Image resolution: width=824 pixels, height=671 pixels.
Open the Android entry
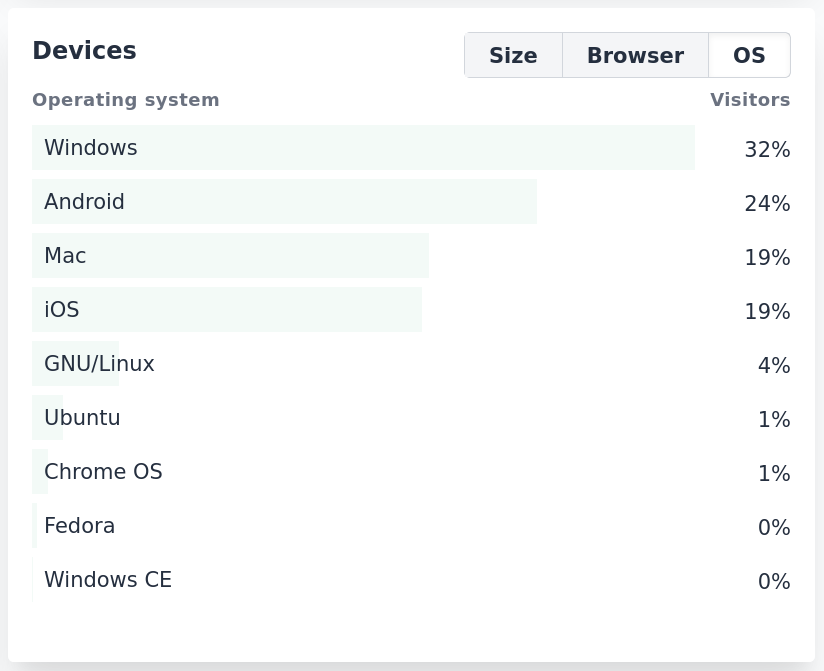(x=84, y=201)
